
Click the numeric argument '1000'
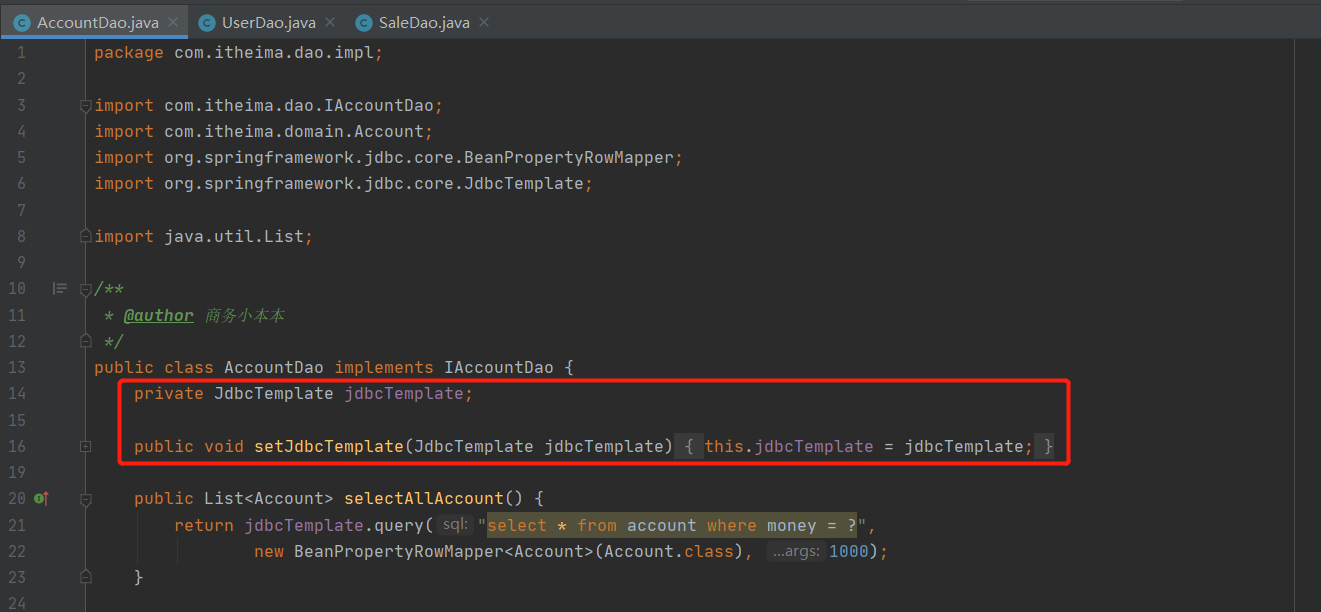[849, 551]
